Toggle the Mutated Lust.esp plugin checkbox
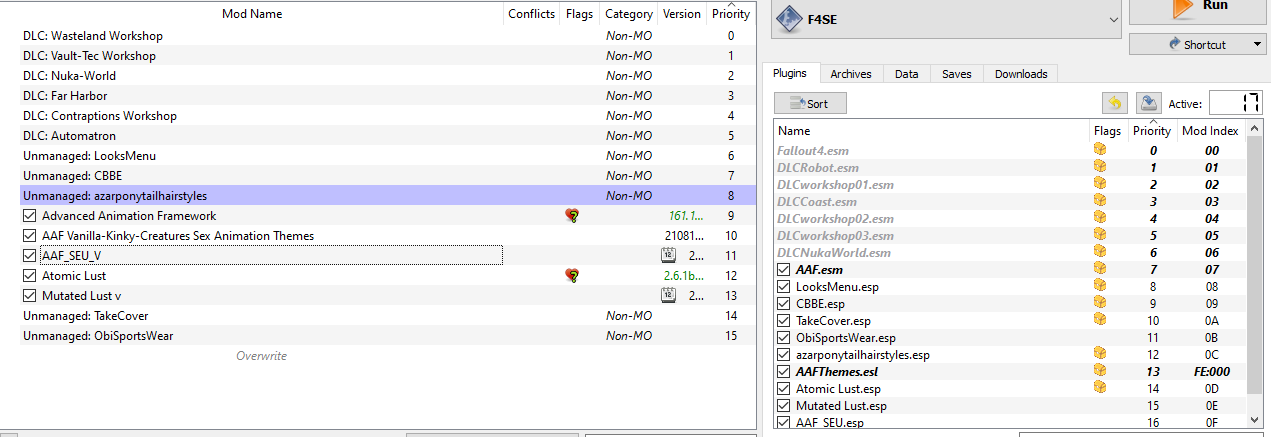 pyautogui.click(x=784, y=406)
